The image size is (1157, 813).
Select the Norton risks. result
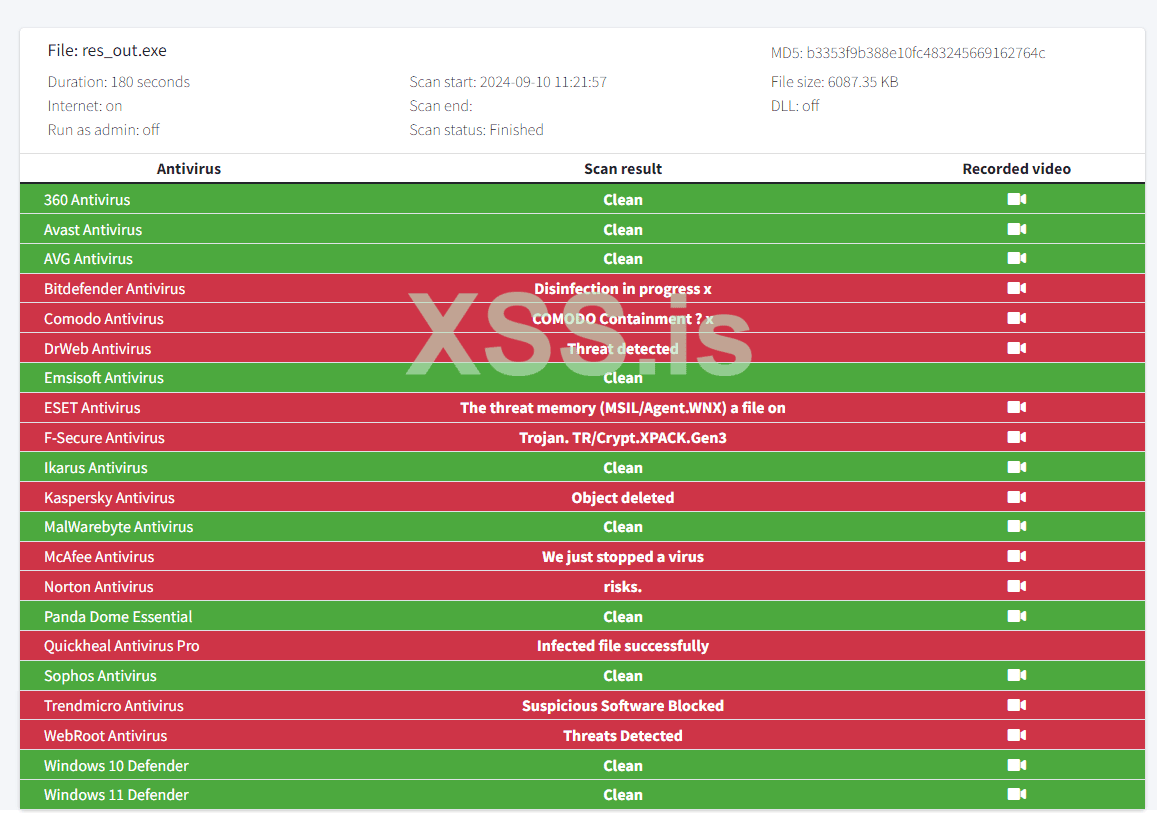click(623, 587)
